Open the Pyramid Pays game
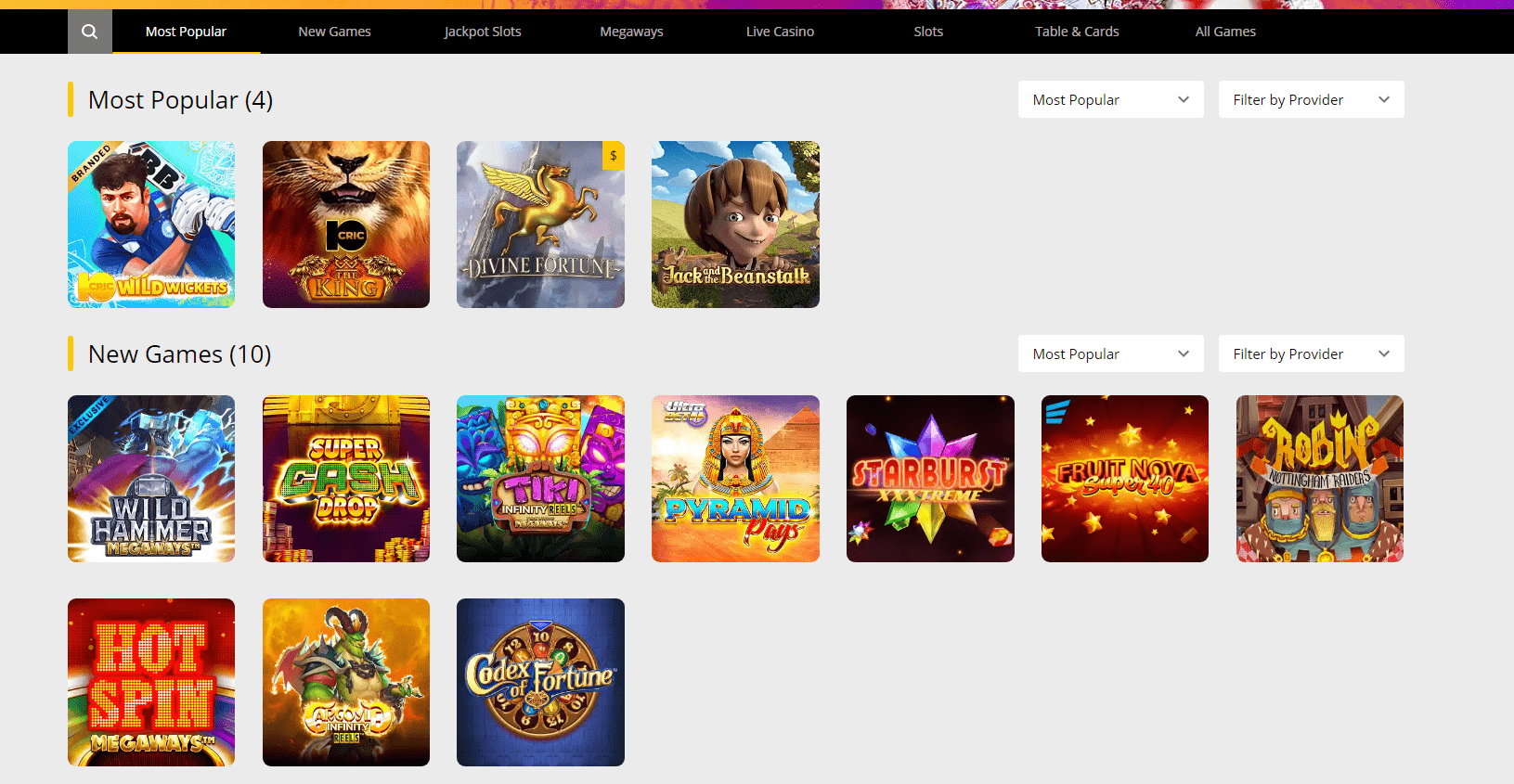Image resolution: width=1514 pixels, height=784 pixels. (x=735, y=479)
